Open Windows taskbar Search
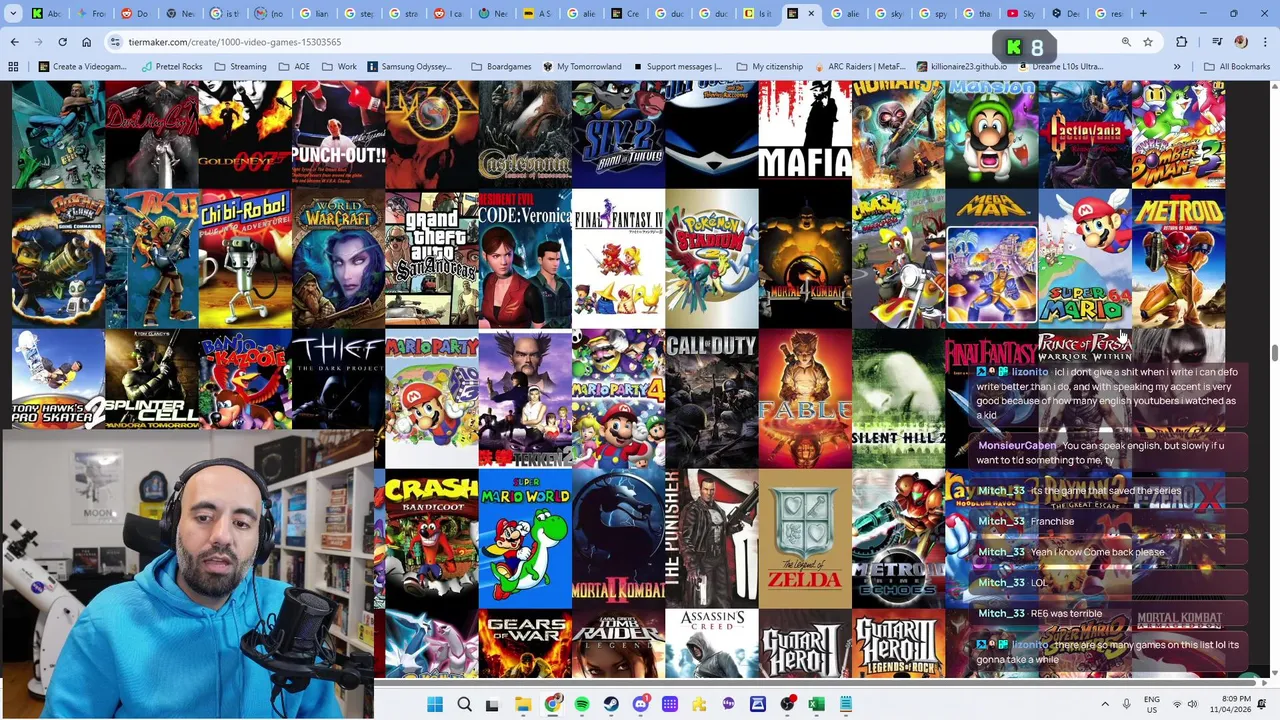Viewport: 1280px width, 720px height. click(464, 704)
